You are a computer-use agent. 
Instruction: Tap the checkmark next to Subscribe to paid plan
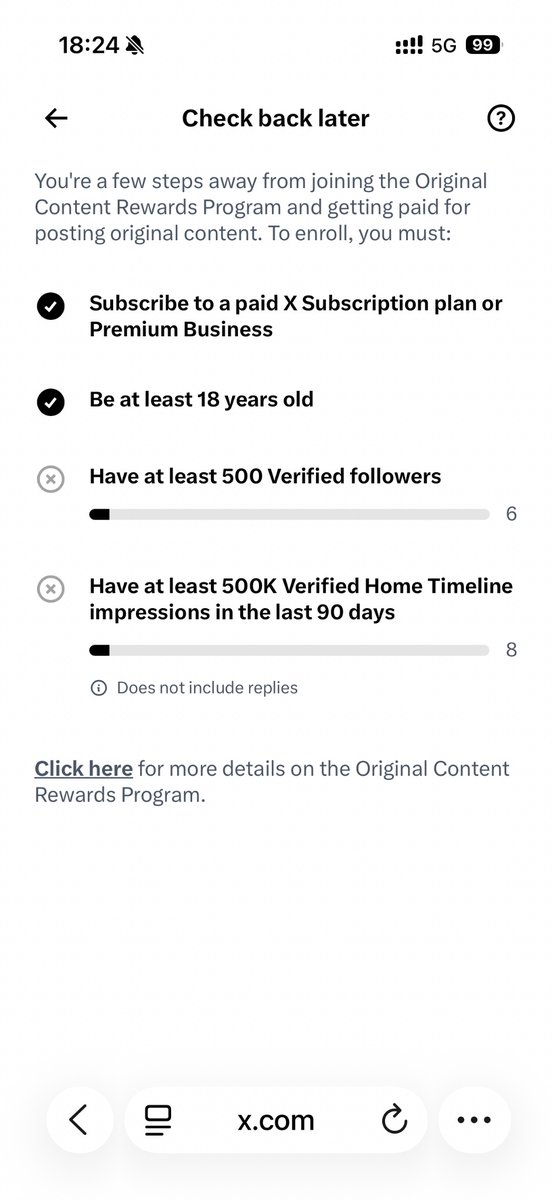tap(50, 307)
